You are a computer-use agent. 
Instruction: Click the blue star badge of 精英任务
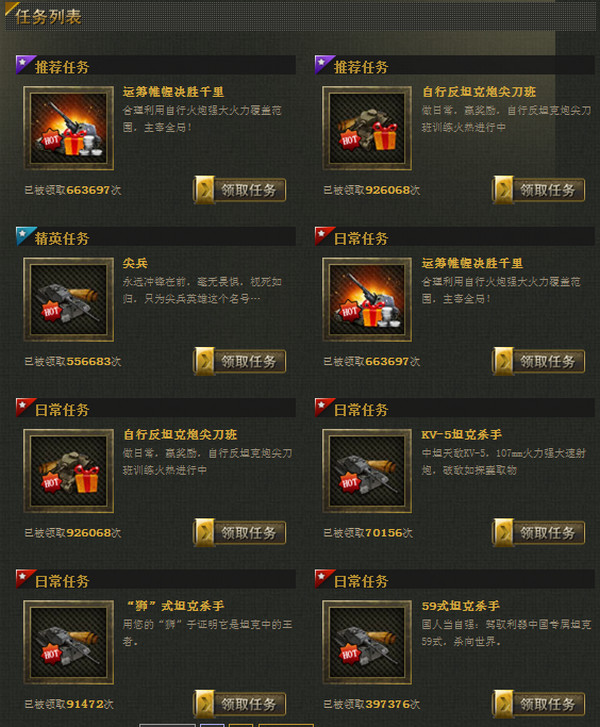click(25, 236)
